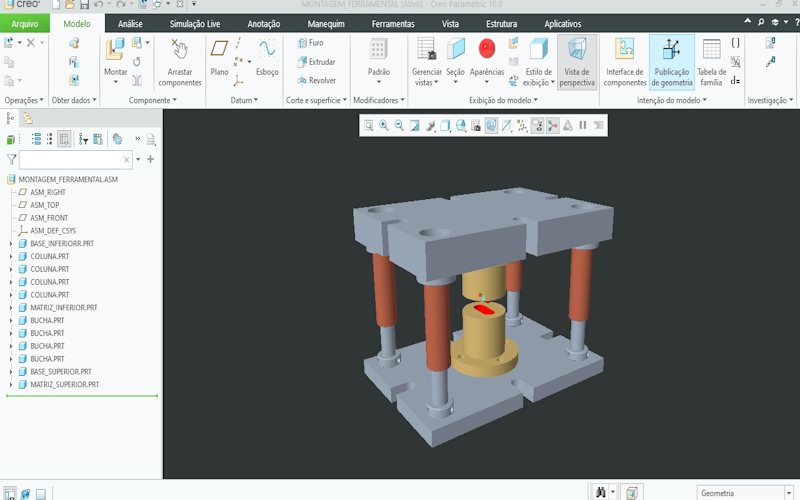Open the Operações group dropdown
Viewport: 800px width, 500px height.
coord(24,101)
